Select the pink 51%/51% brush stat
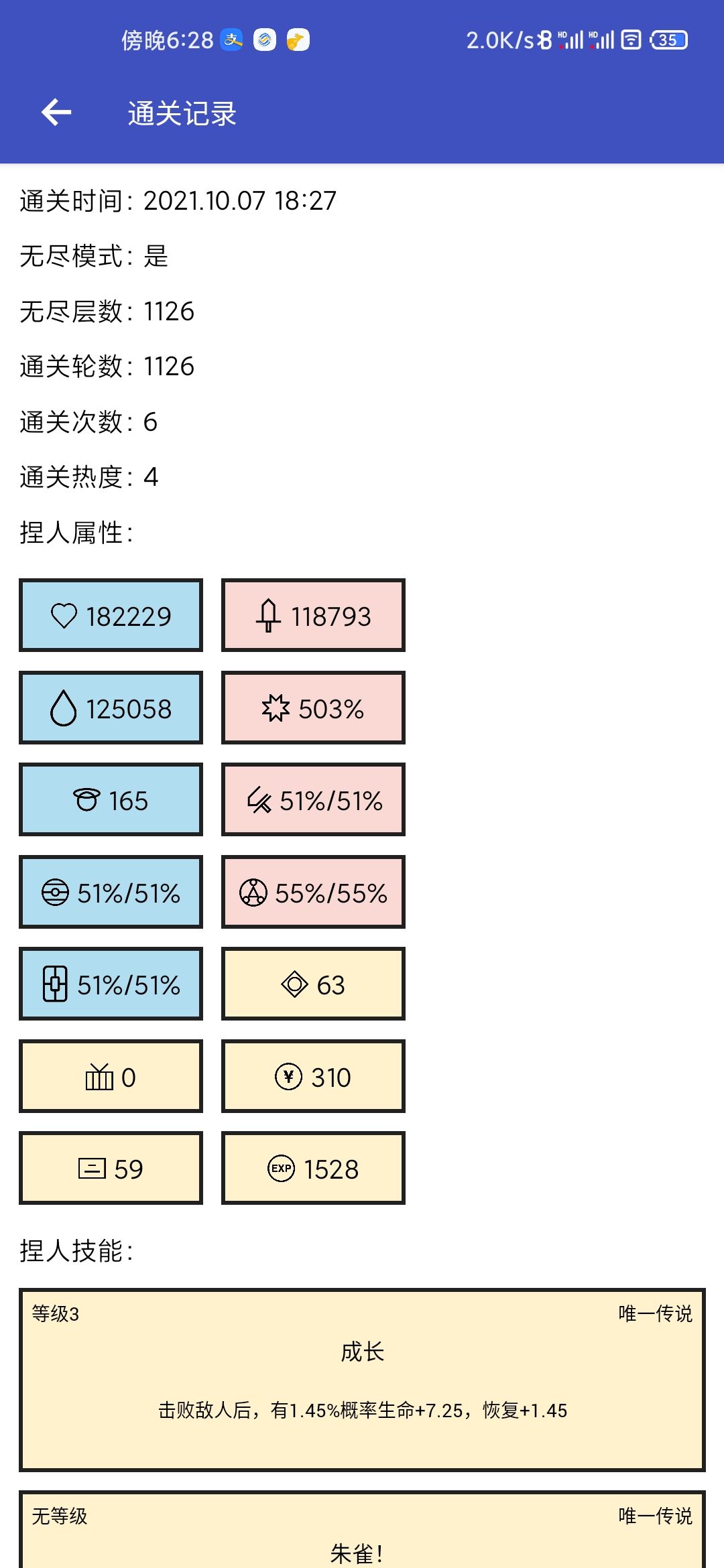The image size is (724, 1568). [x=313, y=799]
